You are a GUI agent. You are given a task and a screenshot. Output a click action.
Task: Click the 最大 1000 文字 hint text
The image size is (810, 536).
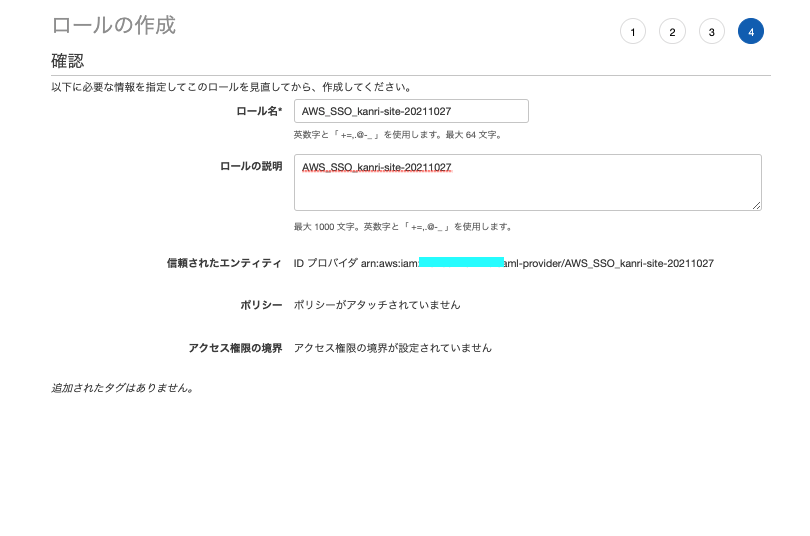pos(403,227)
